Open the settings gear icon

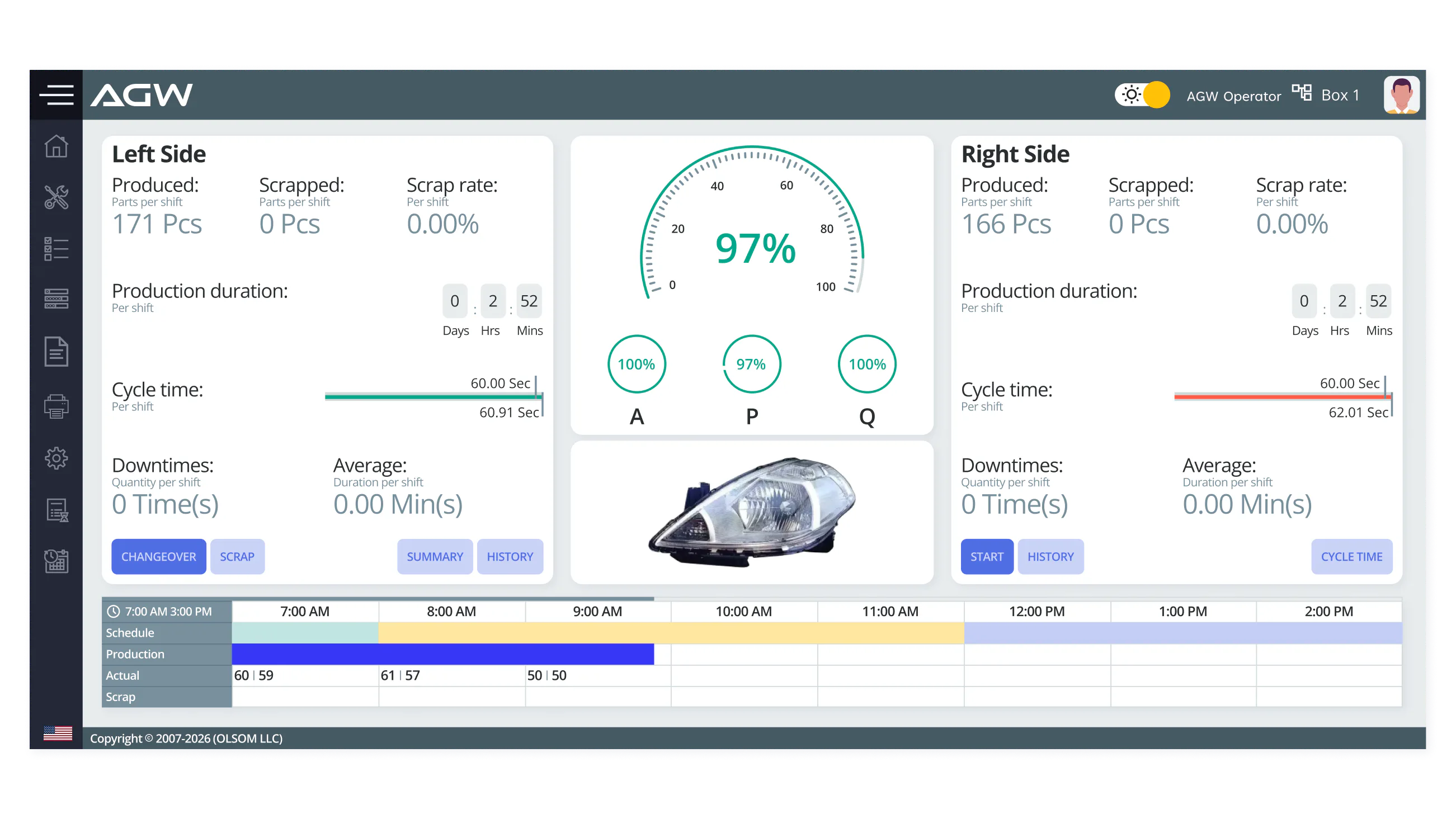tap(56, 458)
